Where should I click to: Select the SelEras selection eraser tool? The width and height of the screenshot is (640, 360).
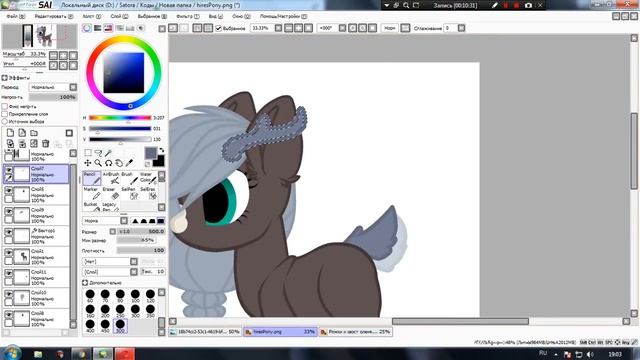[x=148, y=193]
